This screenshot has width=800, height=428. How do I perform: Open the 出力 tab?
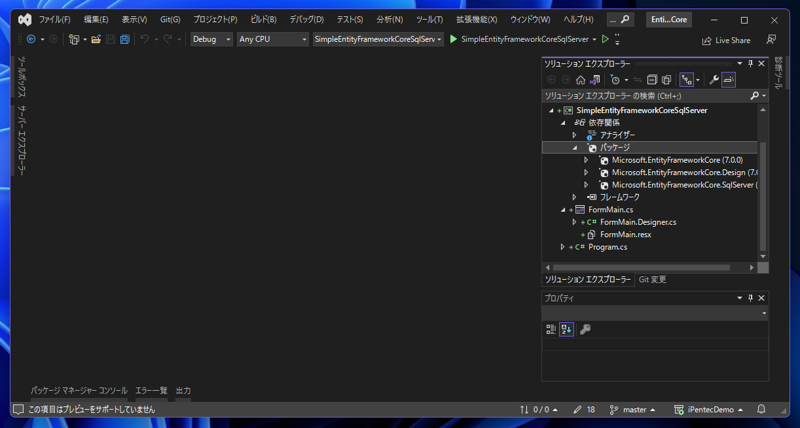tap(183, 391)
